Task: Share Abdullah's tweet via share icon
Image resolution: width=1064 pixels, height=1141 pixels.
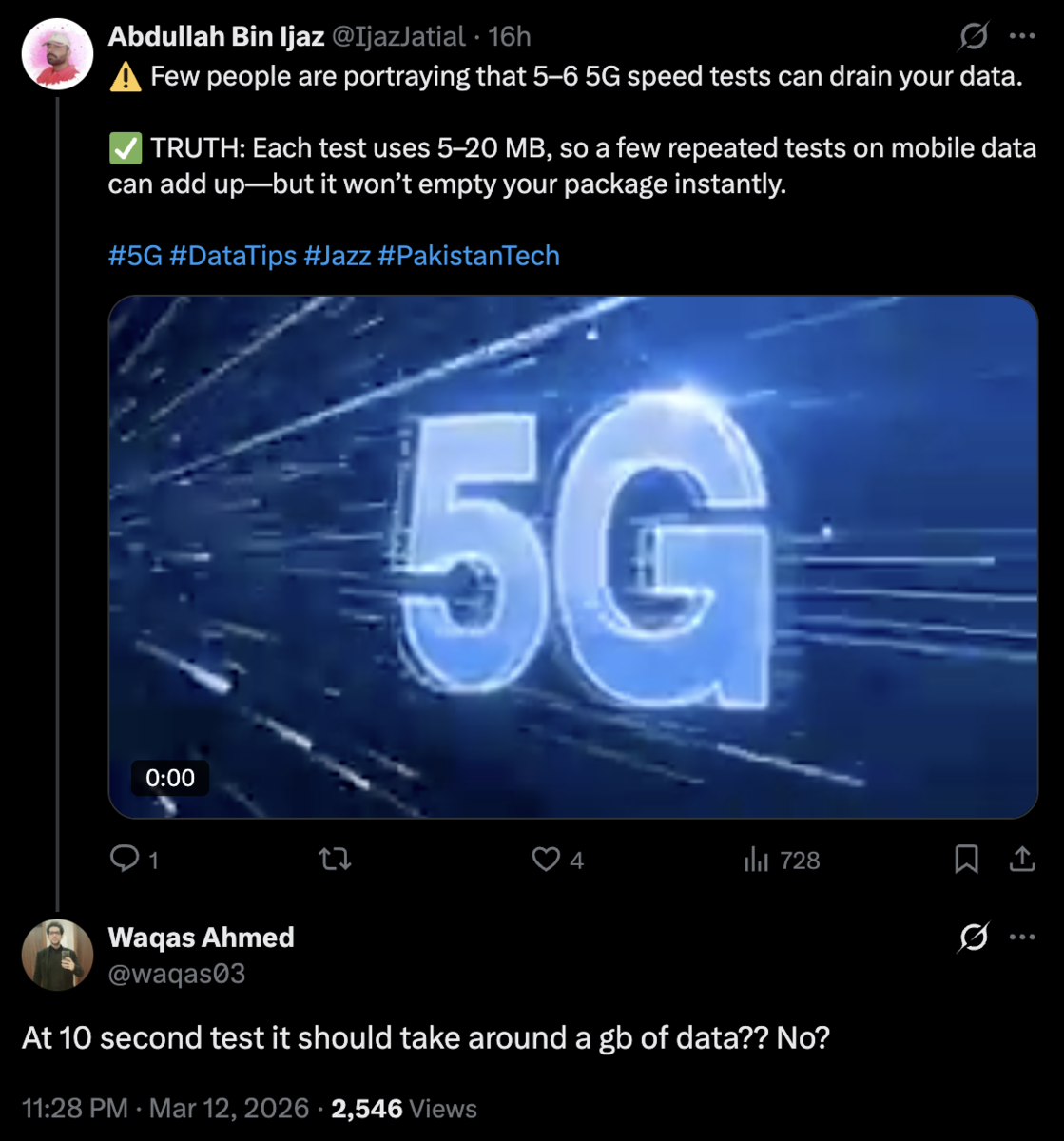Action: [x=1022, y=860]
